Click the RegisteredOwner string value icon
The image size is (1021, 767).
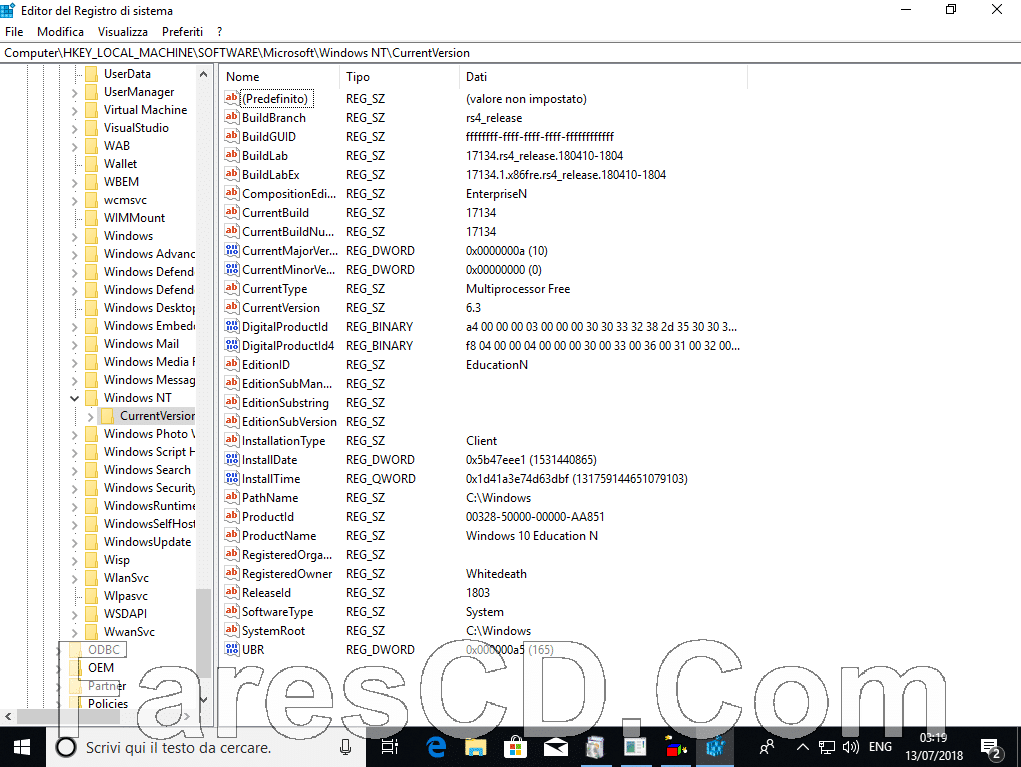[232, 573]
